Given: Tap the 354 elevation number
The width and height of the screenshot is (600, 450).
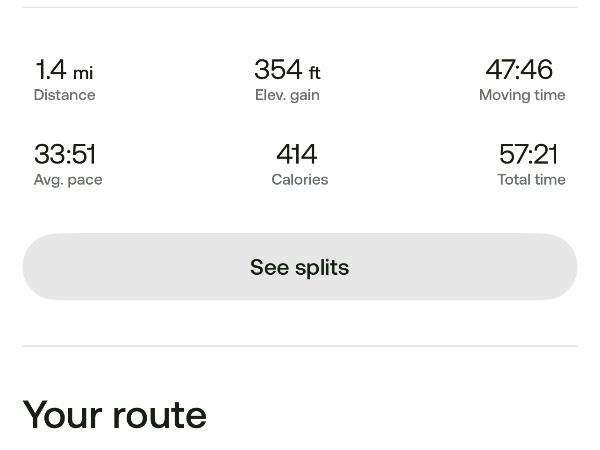Looking at the screenshot, I should pos(278,70).
